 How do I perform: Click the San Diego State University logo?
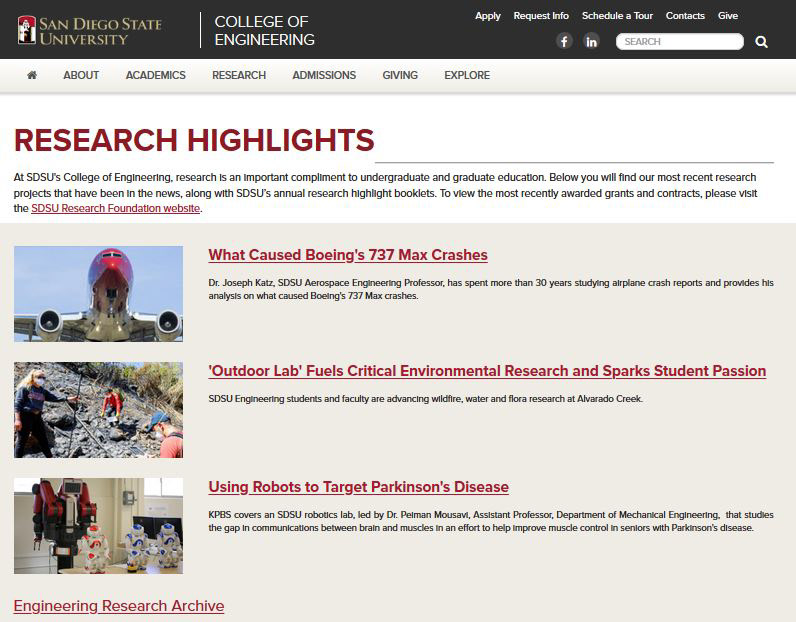(89, 30)
